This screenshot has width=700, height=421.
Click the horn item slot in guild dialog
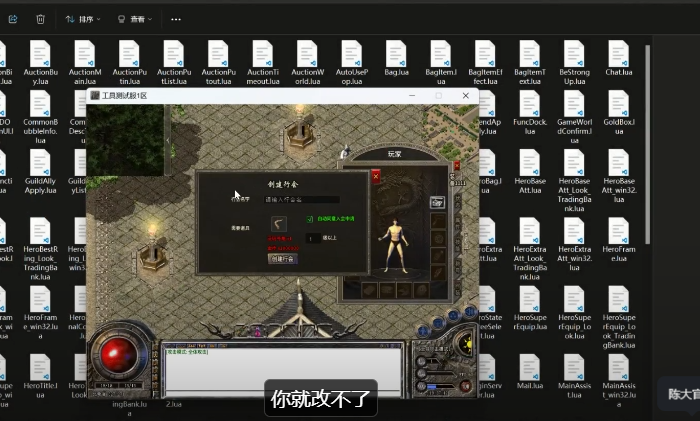pos(279,224)
